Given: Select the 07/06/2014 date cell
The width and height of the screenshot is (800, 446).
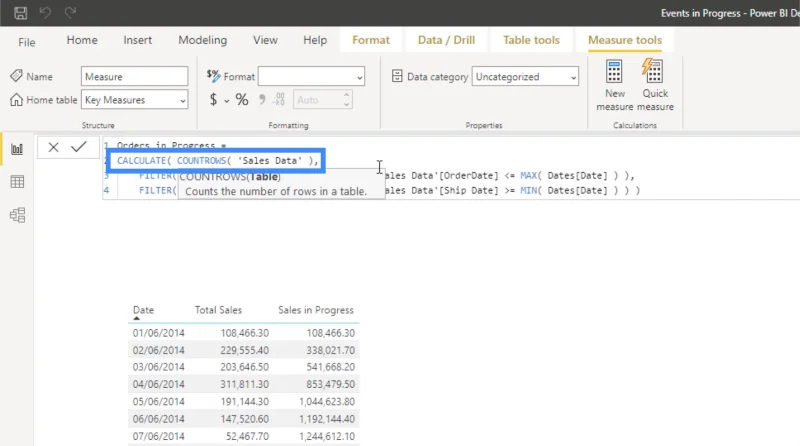Looking at the screenshot, I should point(159,436).
